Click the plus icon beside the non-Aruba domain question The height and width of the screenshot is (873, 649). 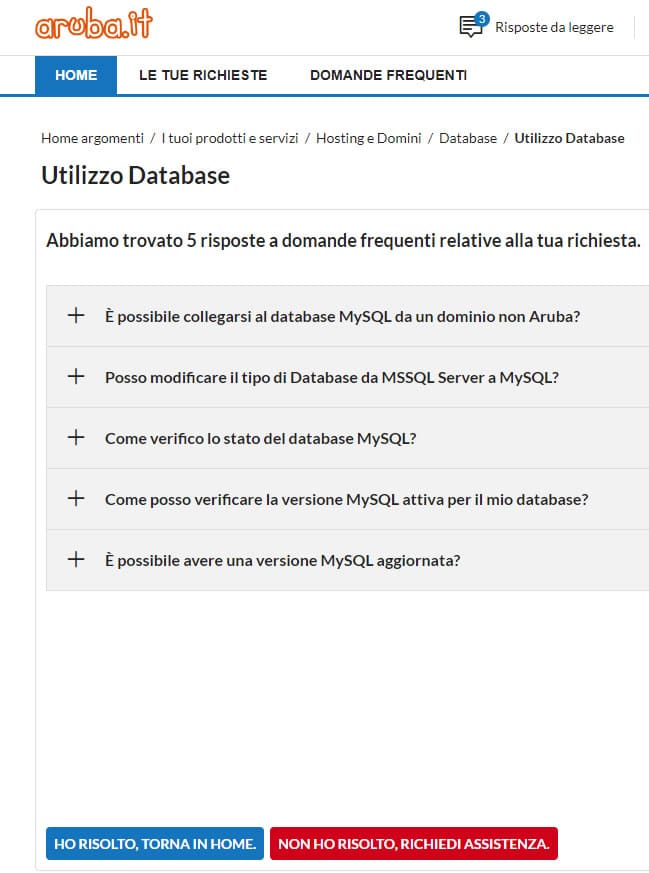(x=75, y=316)
